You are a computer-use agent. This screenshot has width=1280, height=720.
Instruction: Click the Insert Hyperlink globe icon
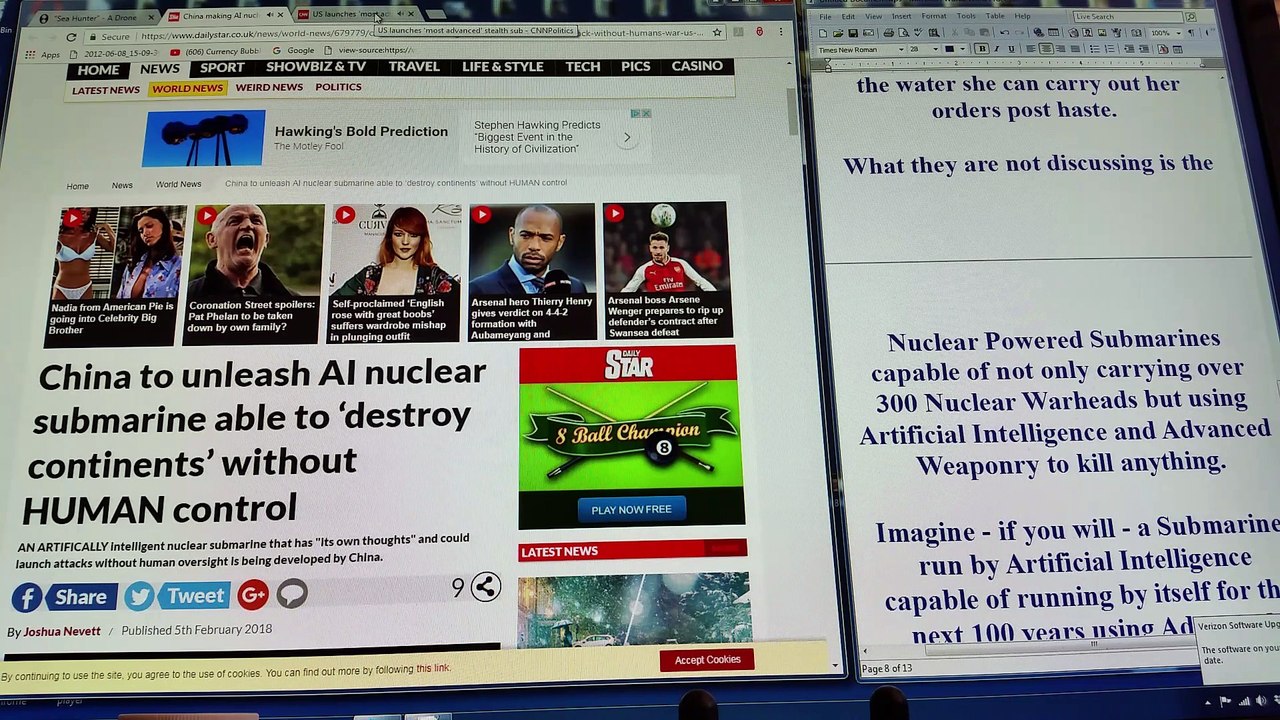coord(1039,33)
